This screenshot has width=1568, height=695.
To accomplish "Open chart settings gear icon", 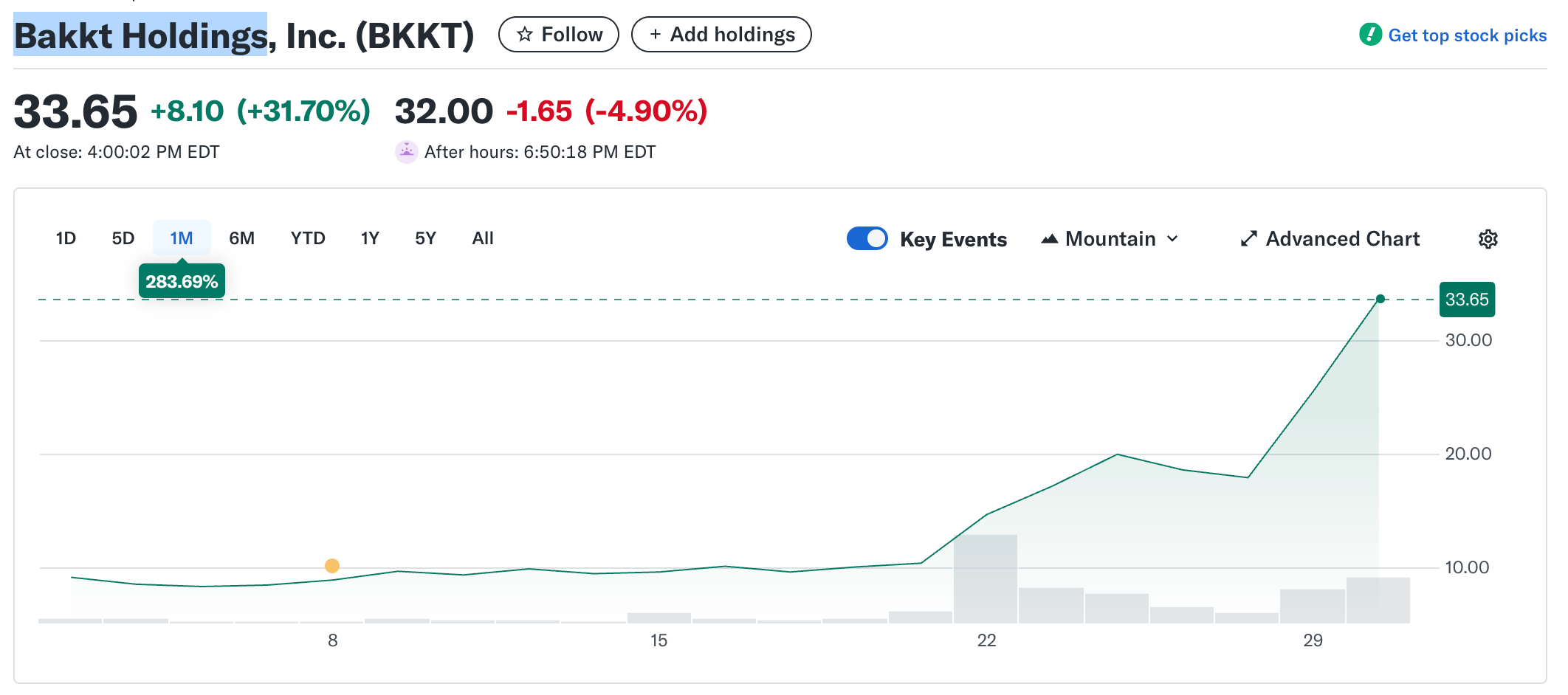I will coord(1488,239).
